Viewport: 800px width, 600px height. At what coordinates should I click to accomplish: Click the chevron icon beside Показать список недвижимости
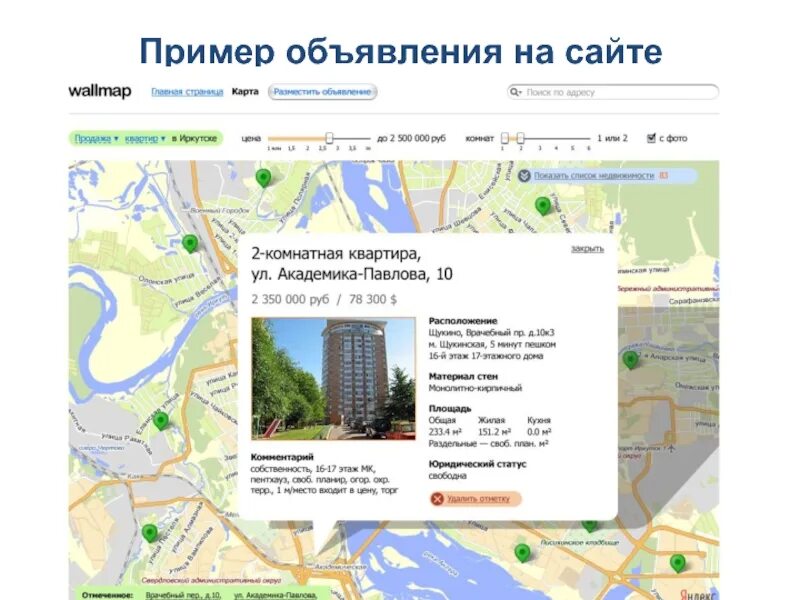(524, 176)
